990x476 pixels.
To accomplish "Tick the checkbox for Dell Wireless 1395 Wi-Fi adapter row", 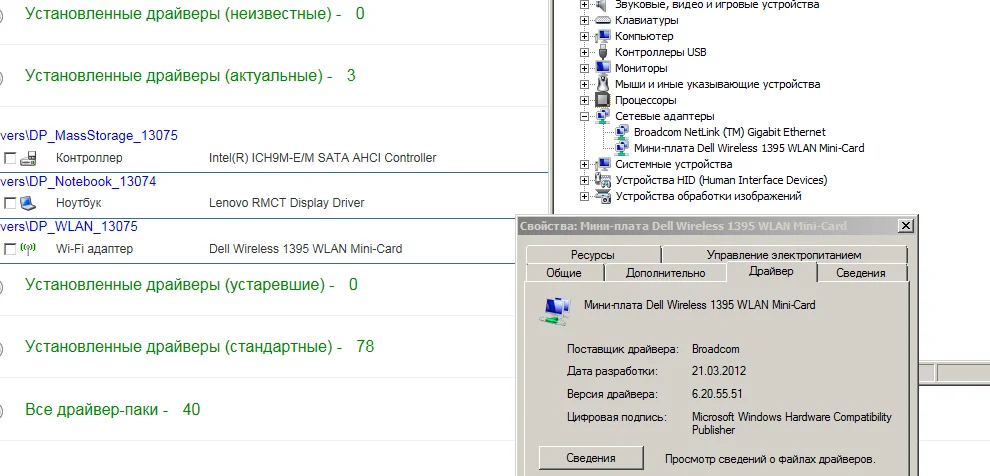I will pyautogui.click(x=9, y=249).
